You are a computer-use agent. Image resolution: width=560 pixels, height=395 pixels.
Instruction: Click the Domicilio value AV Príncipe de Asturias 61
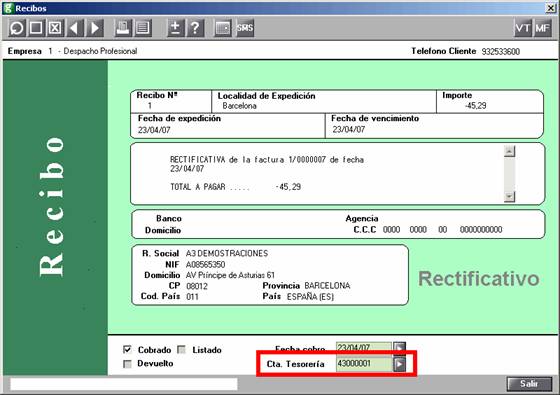230,275
